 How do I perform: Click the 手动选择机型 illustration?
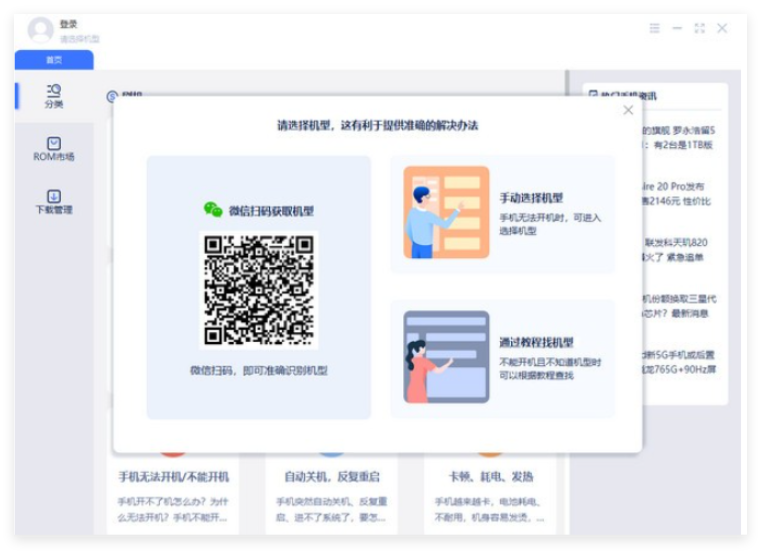446,212
